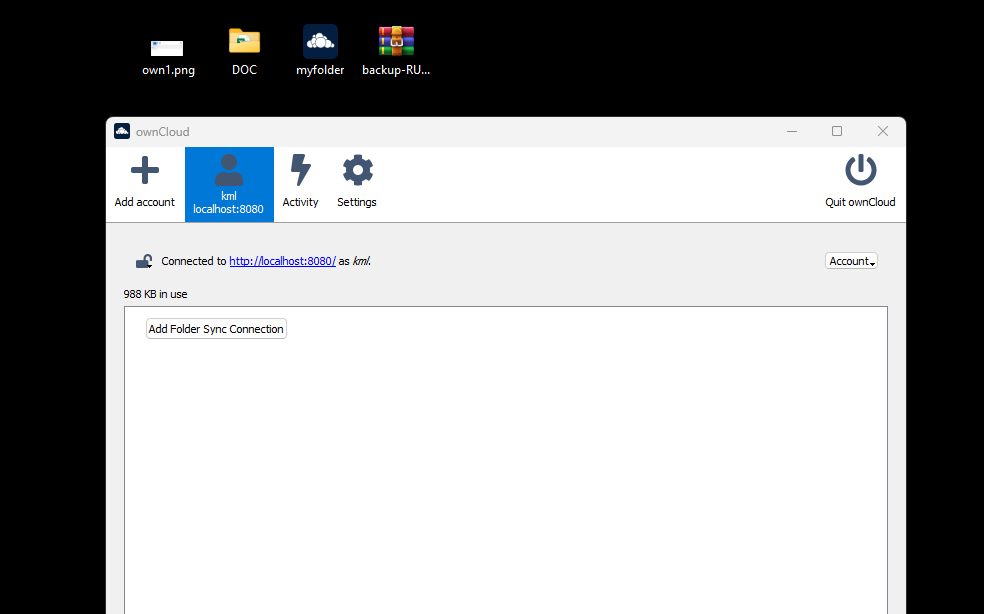
Task: Select the kml localhost:8080 account tab
Action: [x=229, y=184]
